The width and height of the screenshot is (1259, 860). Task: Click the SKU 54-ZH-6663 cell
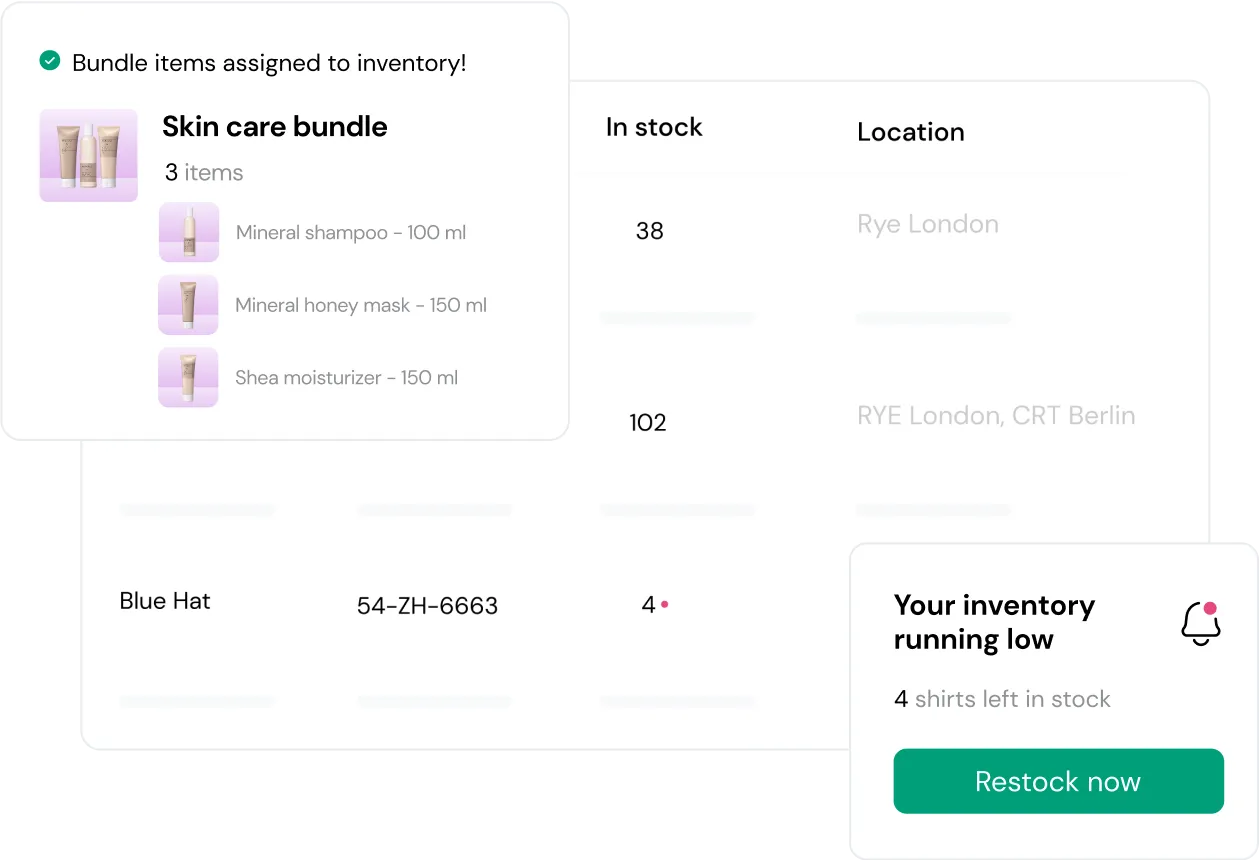(427, 605)
